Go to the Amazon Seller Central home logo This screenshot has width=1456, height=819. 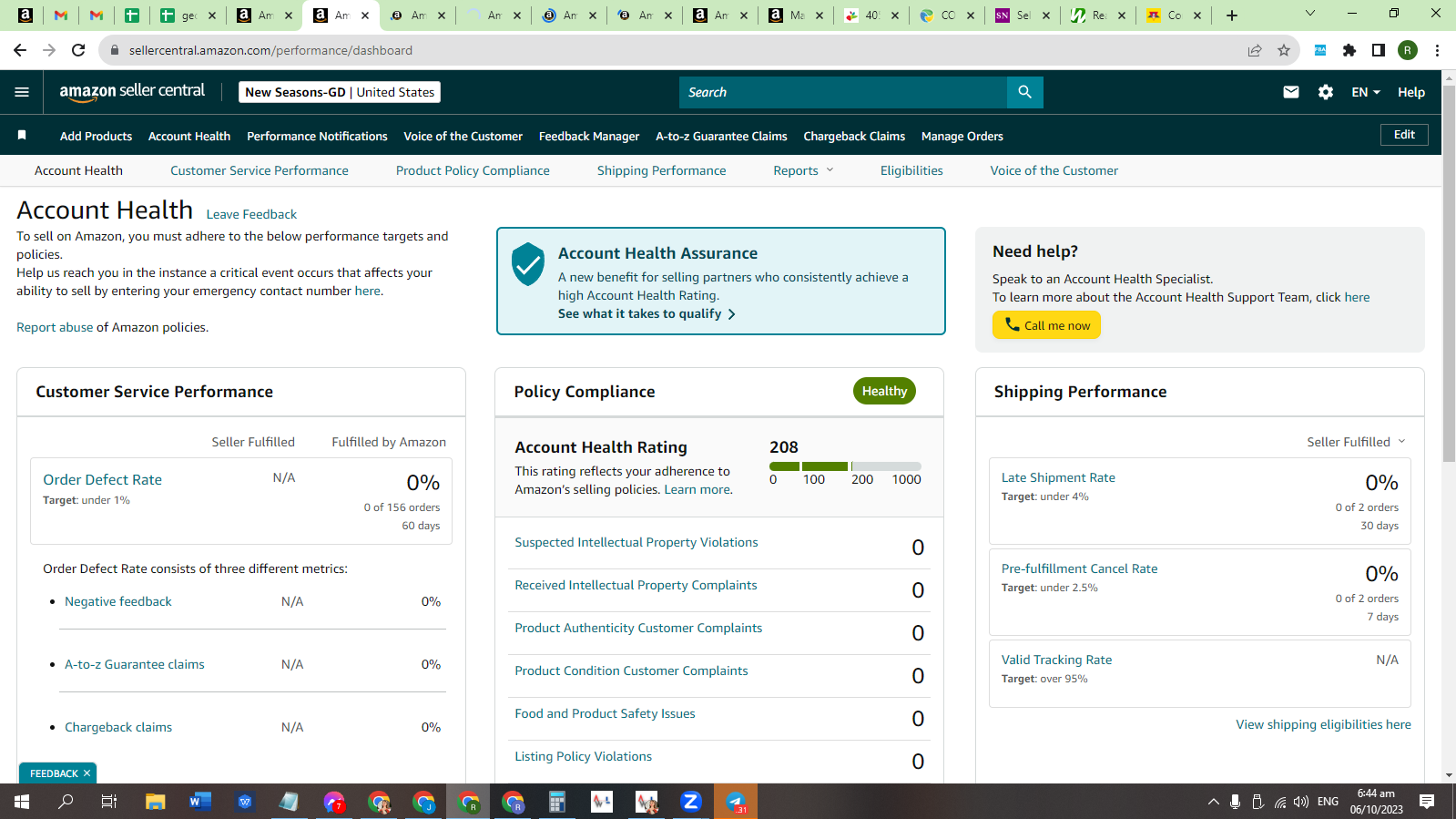[132, 92]
